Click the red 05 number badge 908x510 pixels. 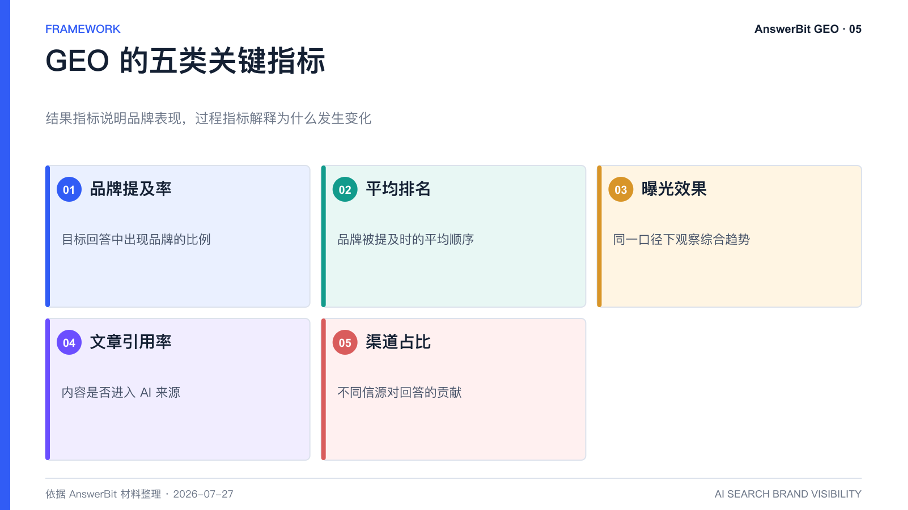[x=345, y=342]
